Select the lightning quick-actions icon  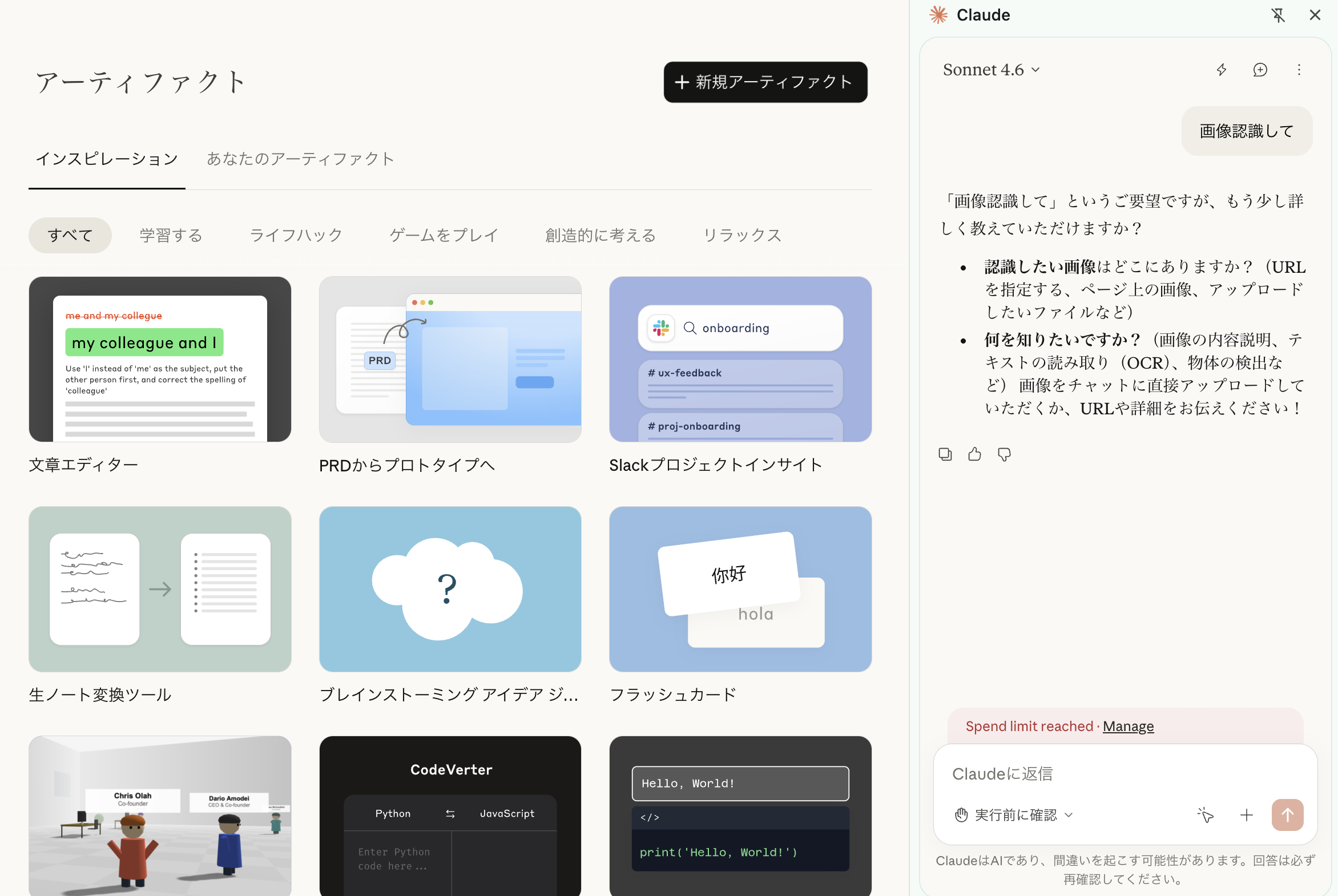[x=1222, y=70]
